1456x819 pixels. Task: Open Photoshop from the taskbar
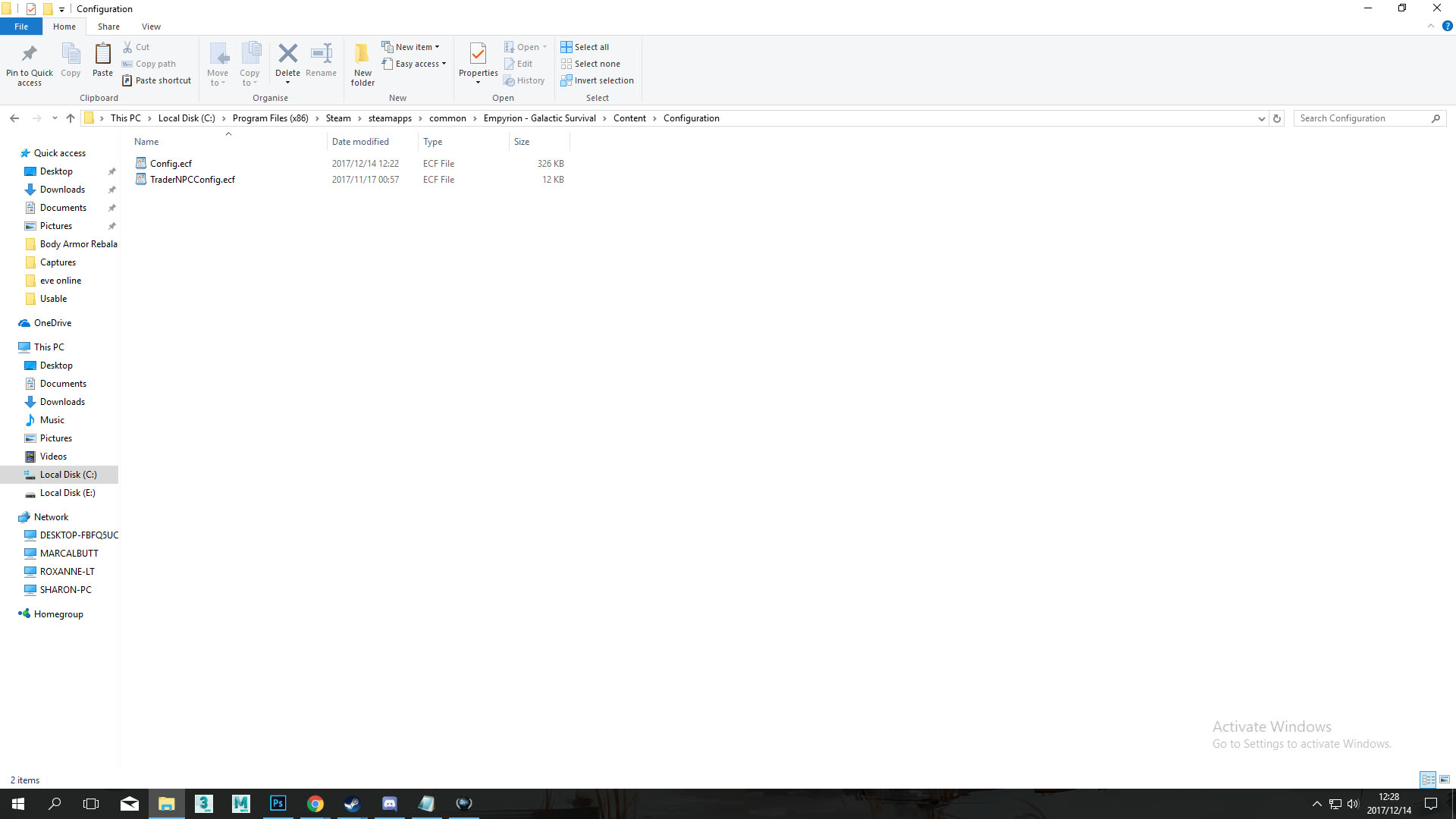tap(278, 804)
